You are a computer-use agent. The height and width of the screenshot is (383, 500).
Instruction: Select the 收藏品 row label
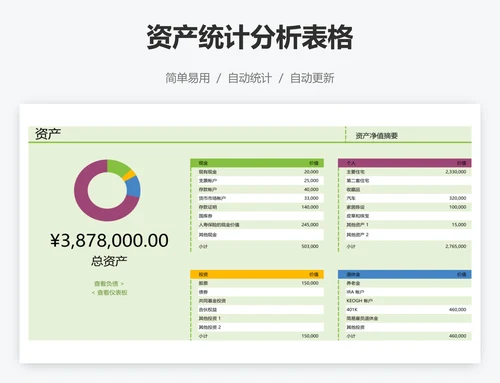coord(353,189)
